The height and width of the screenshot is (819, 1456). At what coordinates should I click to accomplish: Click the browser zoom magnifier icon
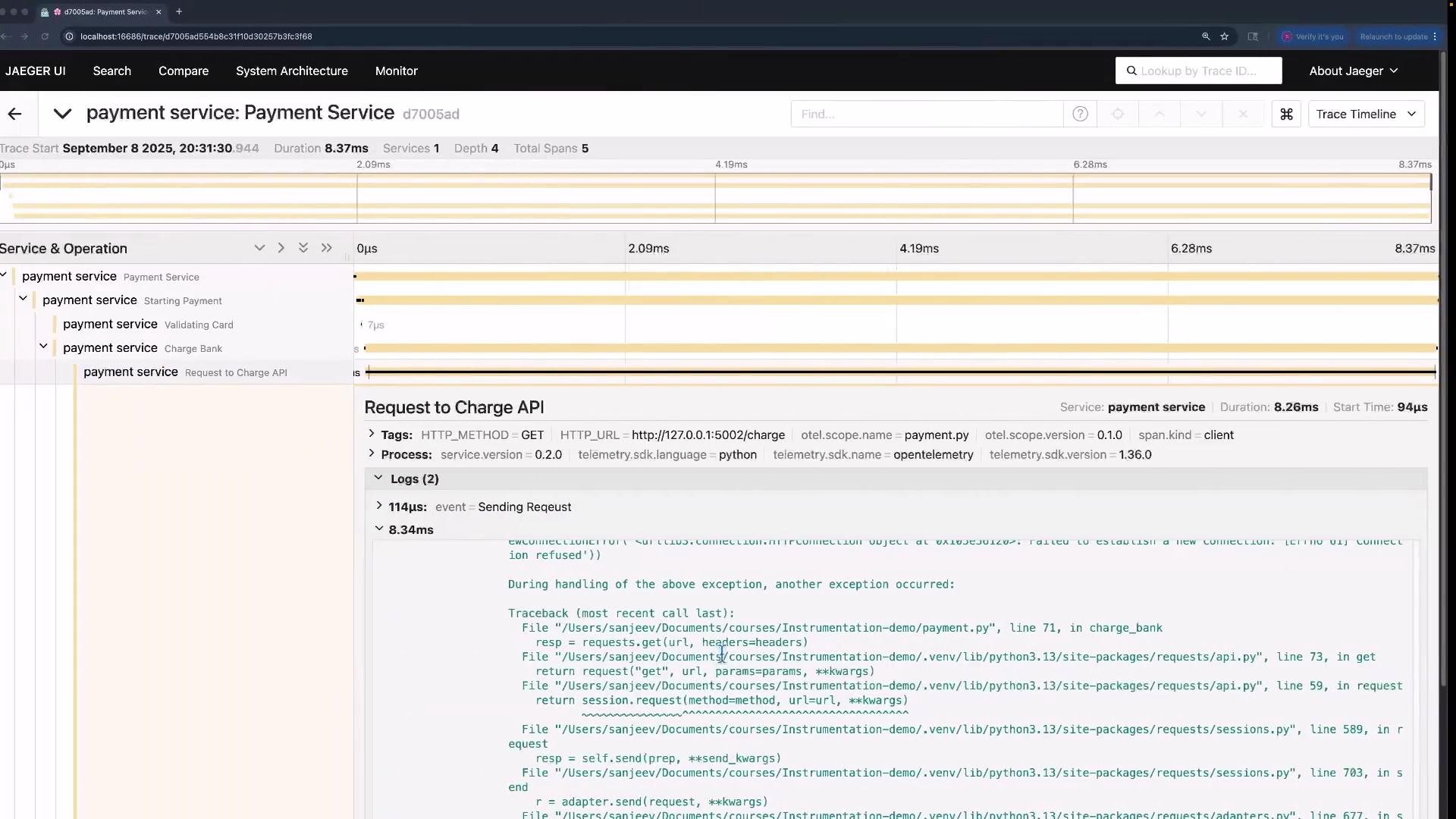[x=1206, y=36]
